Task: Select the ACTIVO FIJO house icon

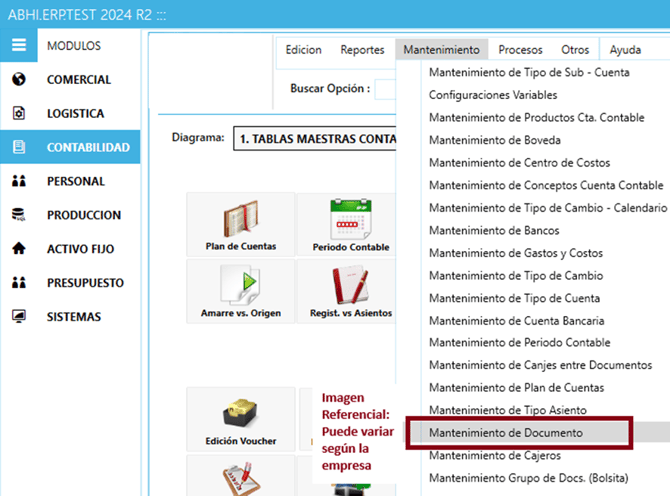Action: pos(19,249)
